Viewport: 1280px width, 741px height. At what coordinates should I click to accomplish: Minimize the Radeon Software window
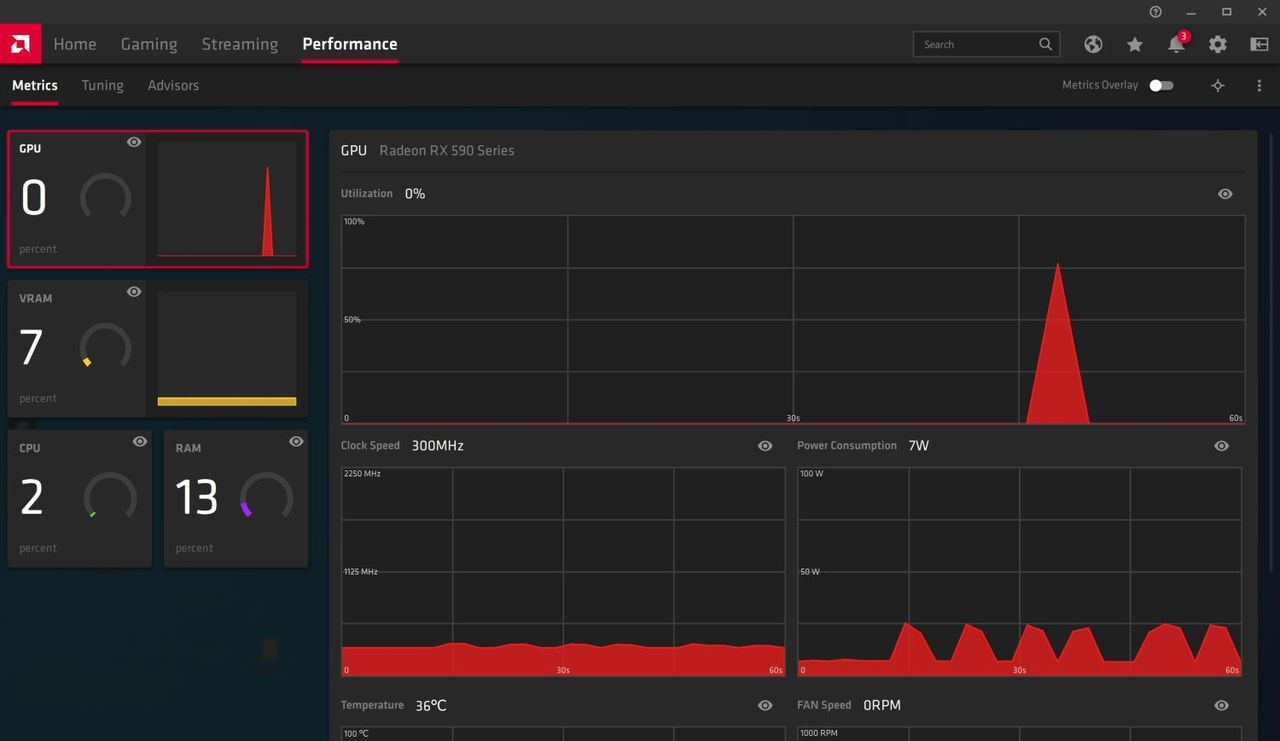pos(1192,12)
